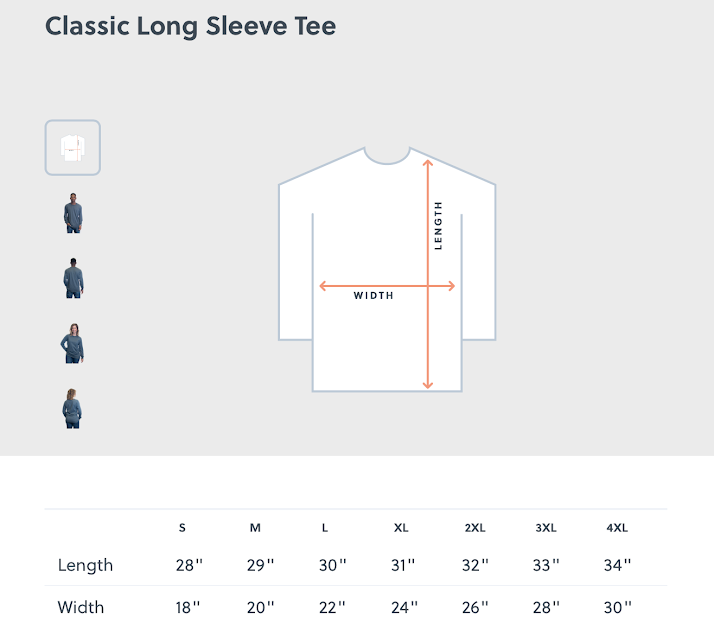Click the Classic Long Sleeve Tee heading
The height and width of the screenshot is (636, 714).
190,26
